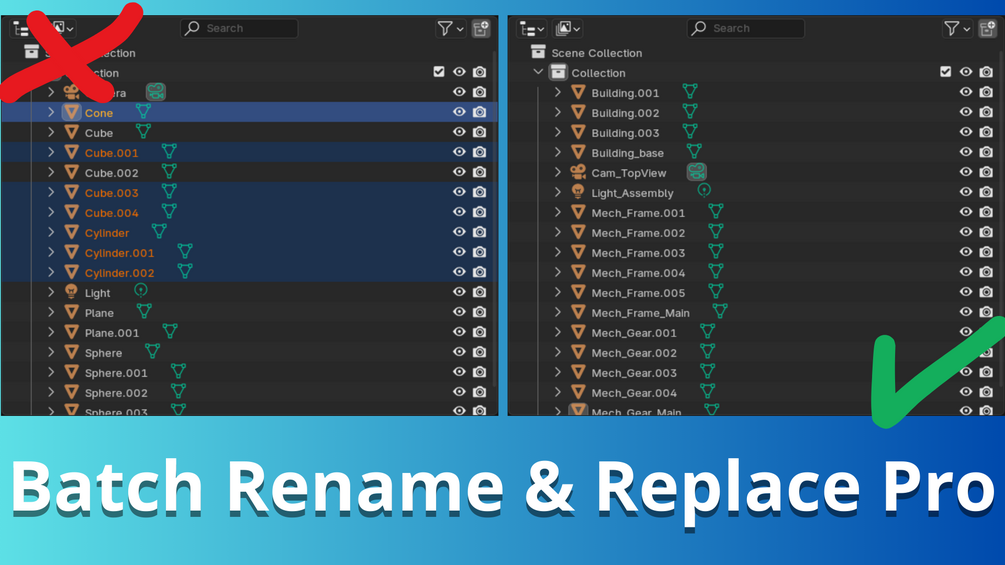Hide Cylinder in viewport via eye icon
The image size is (1005, 565).
point(459,232)
